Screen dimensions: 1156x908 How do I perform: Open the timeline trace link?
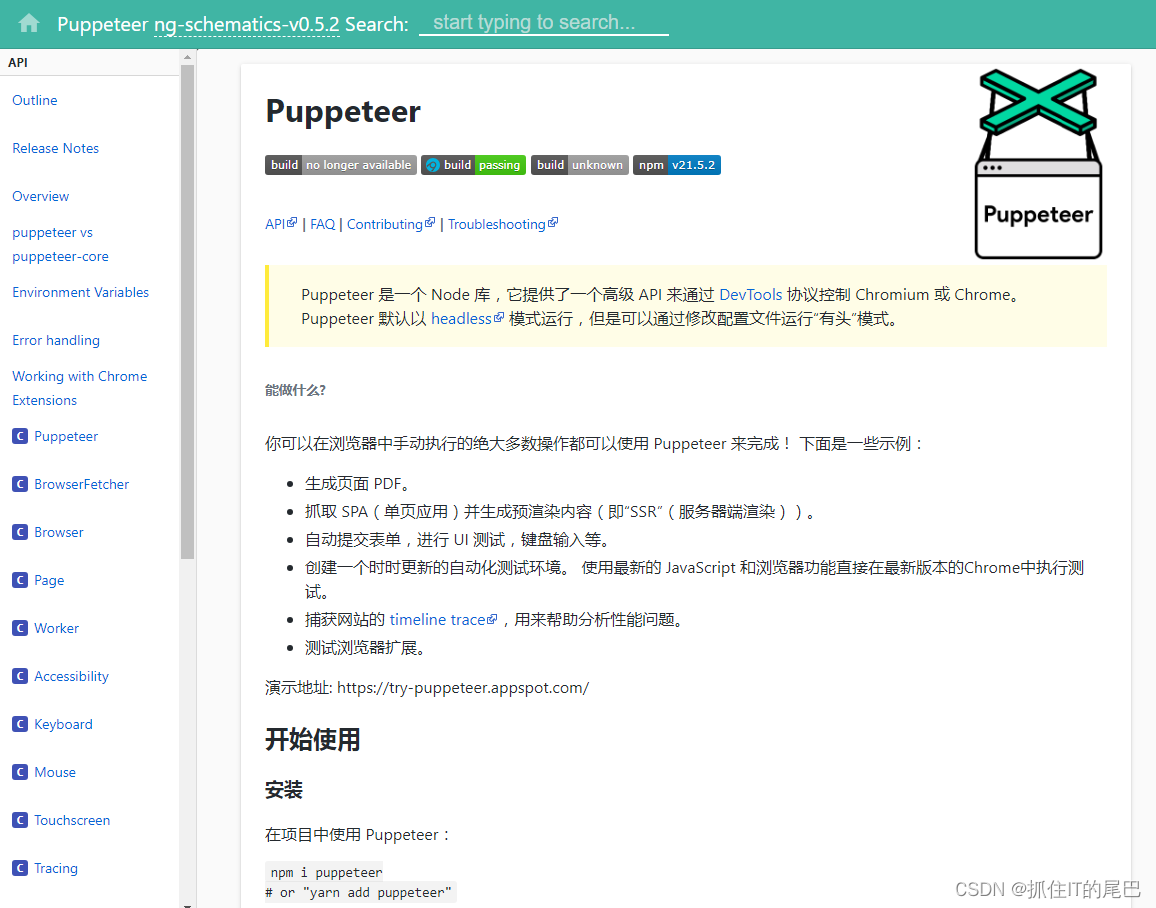point(438,619)
